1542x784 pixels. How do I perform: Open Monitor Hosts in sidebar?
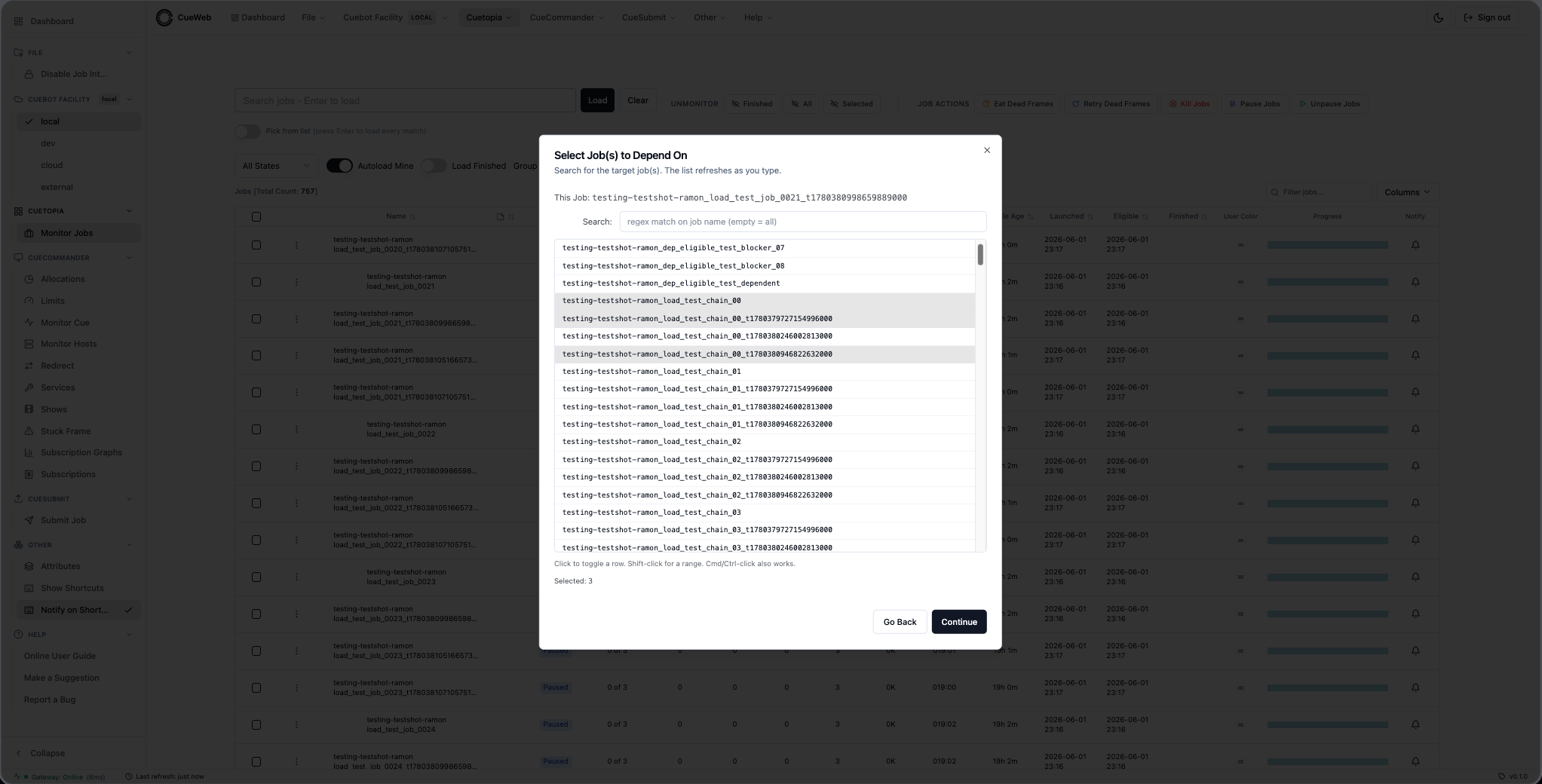[x=69, y=344]
